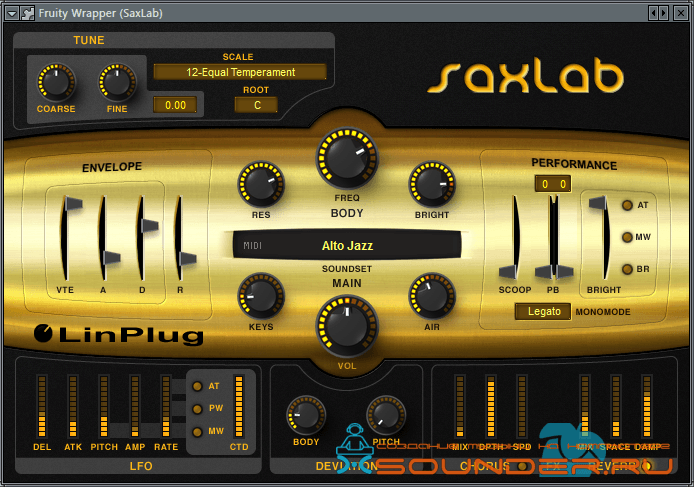Toggle the Chorus on/off LED
Viewport: 694px width, 487px height.
pyautogui.click(x=522, y=466)
